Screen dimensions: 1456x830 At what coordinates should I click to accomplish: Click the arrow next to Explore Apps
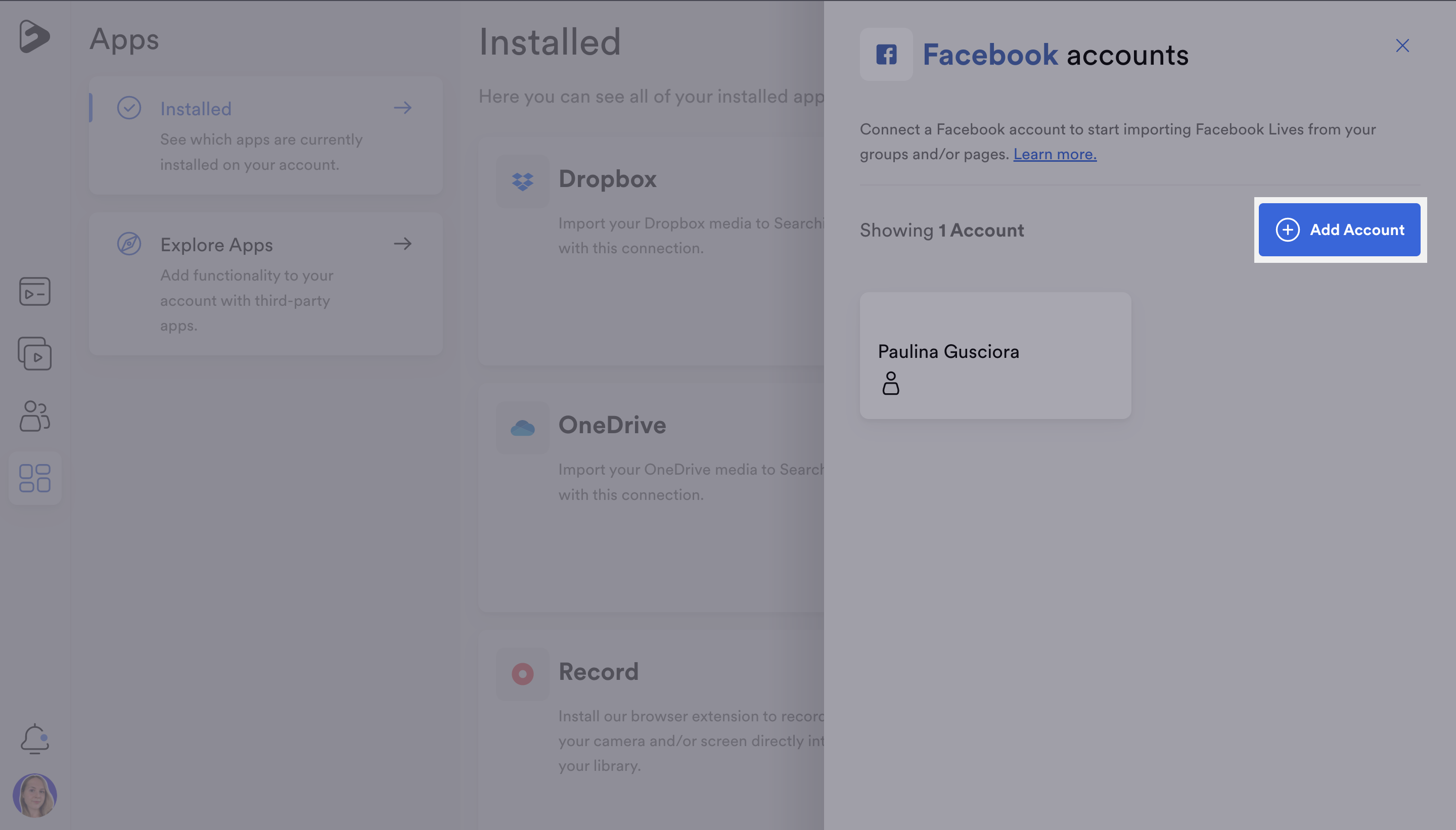pos(402,244)
